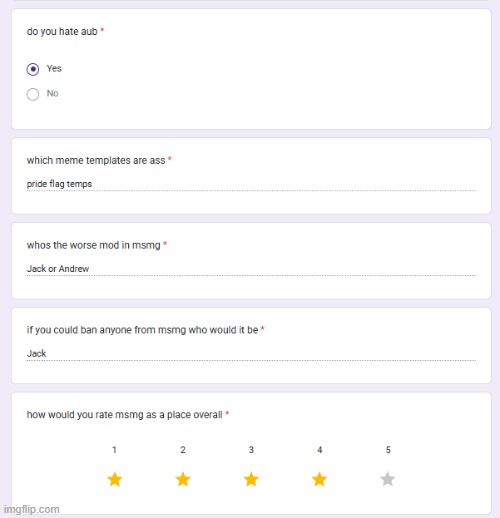Click the imgflip.com watermark link
This screenshot has width=500, height=518.
point(32,509)
